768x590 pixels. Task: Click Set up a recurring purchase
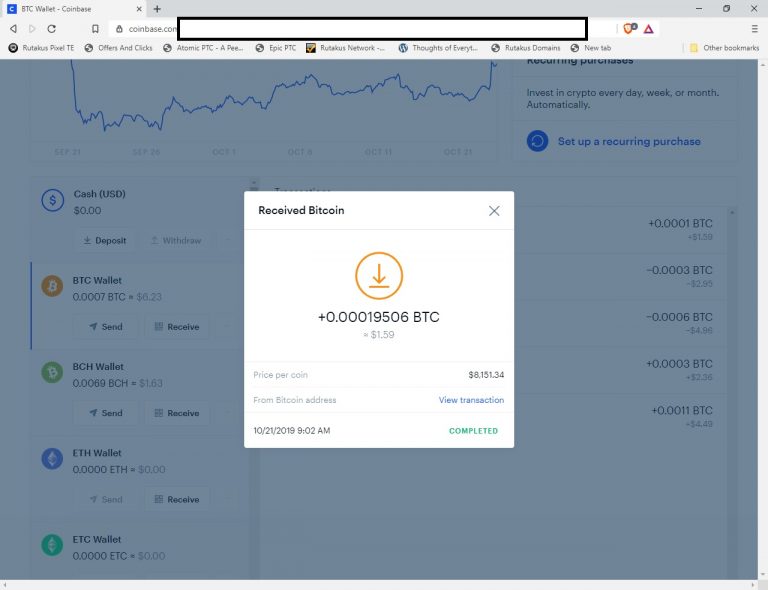[629, 142]
